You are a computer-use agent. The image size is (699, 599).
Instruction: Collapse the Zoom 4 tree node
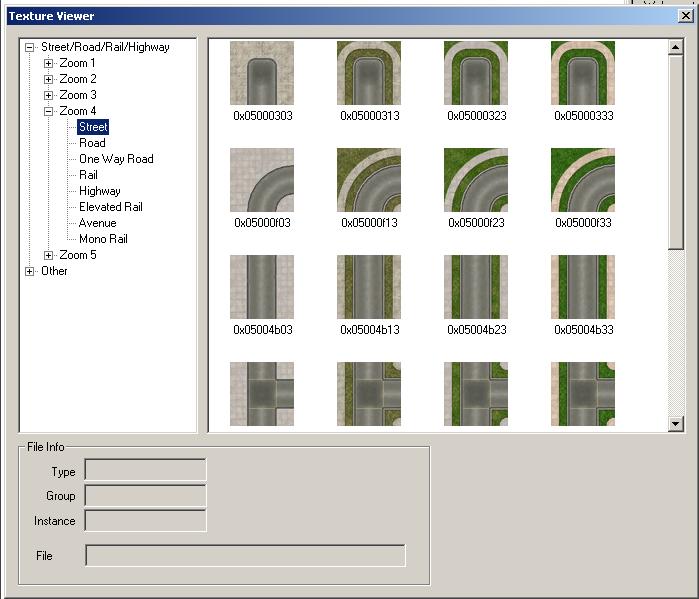point(48,111)
